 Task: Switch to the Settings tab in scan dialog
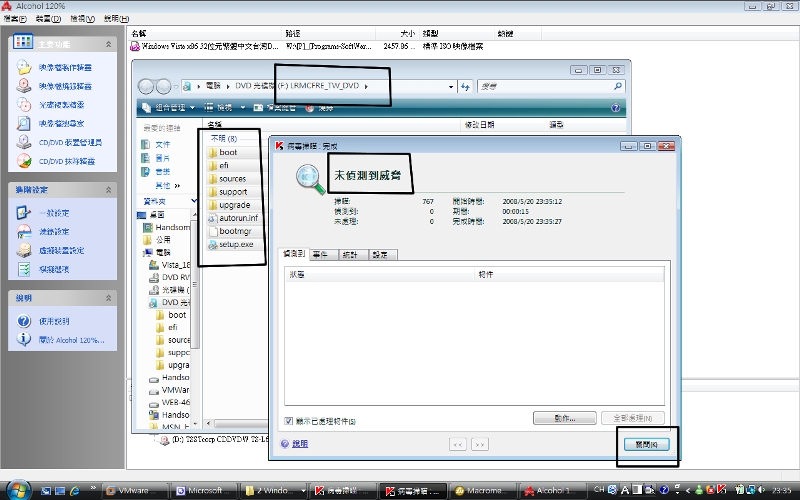pos(382,255)
